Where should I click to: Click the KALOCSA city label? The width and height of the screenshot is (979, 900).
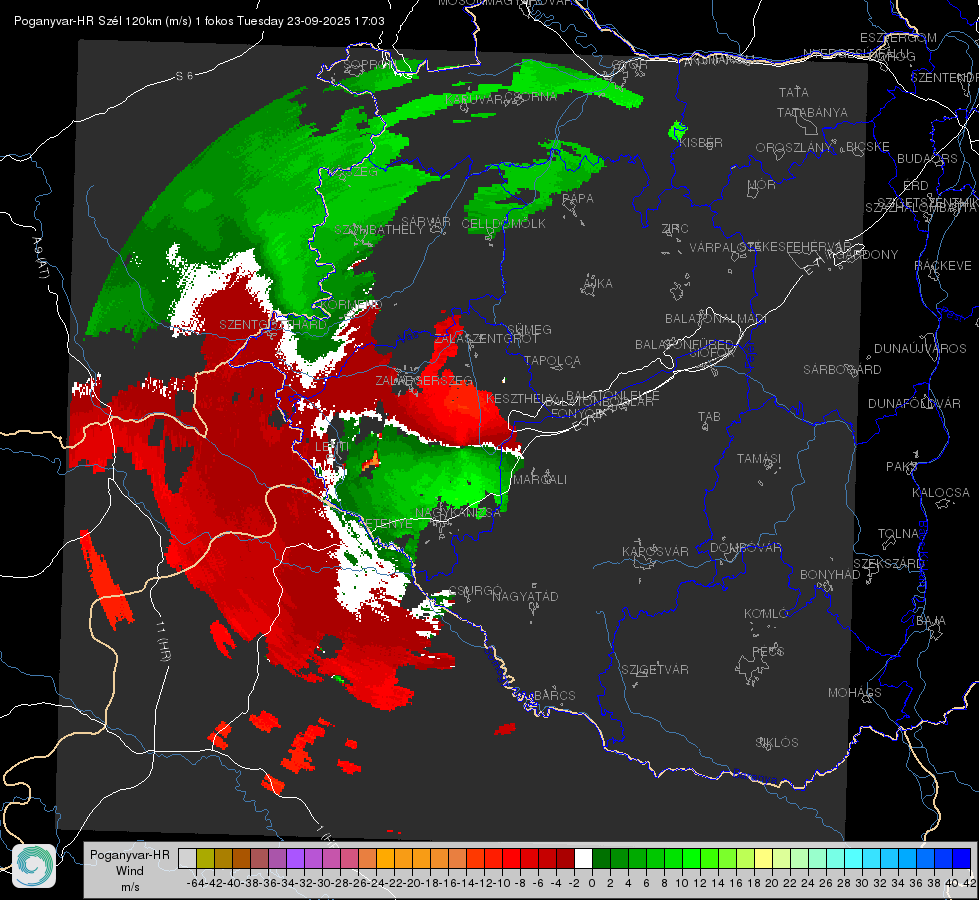point(940,493)
